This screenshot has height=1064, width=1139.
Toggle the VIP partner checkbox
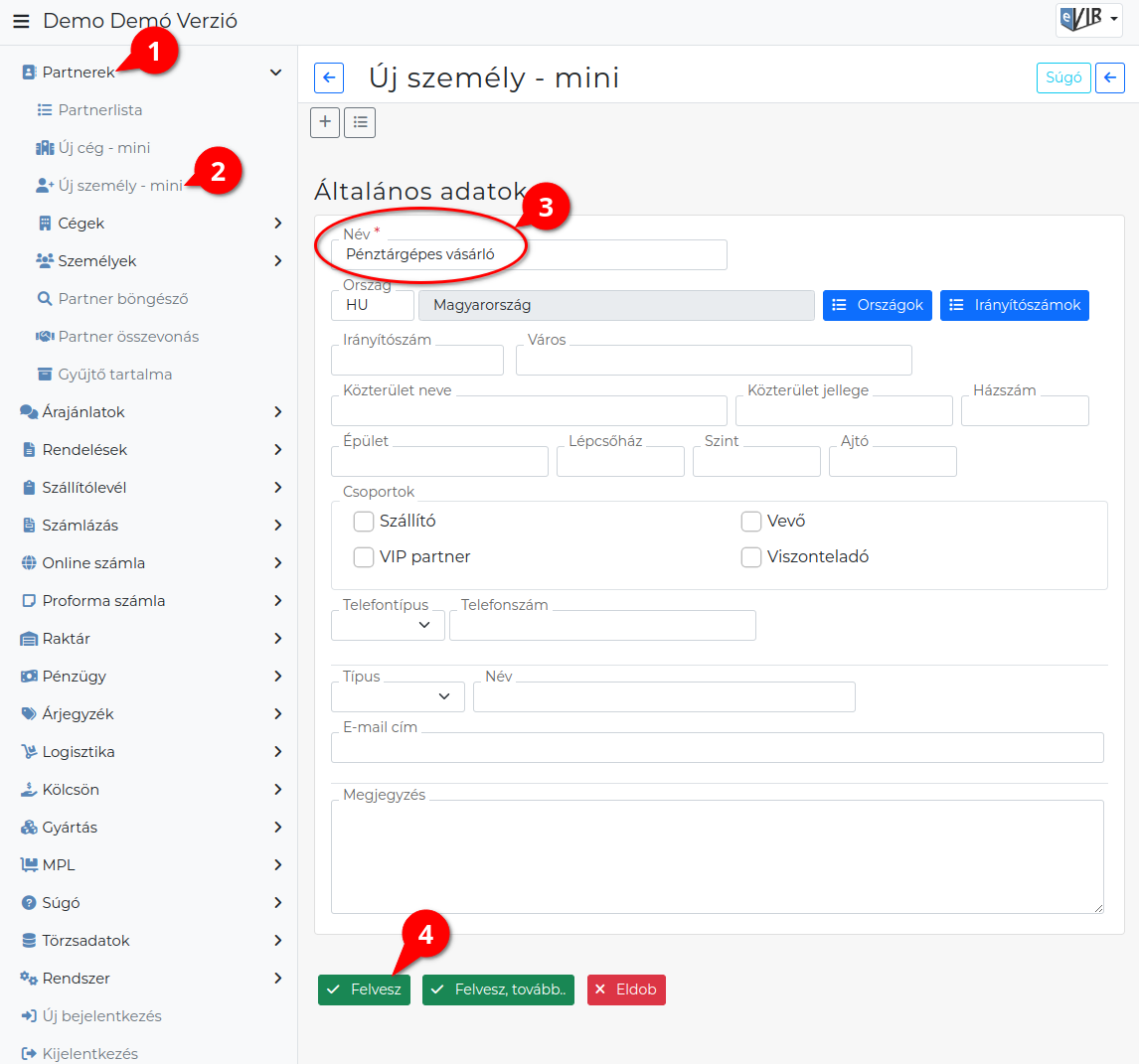[x=363, y=557]
